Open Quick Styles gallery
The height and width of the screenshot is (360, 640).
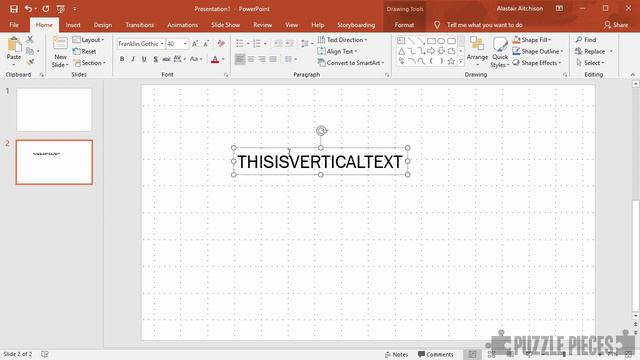tap(500, 52)
